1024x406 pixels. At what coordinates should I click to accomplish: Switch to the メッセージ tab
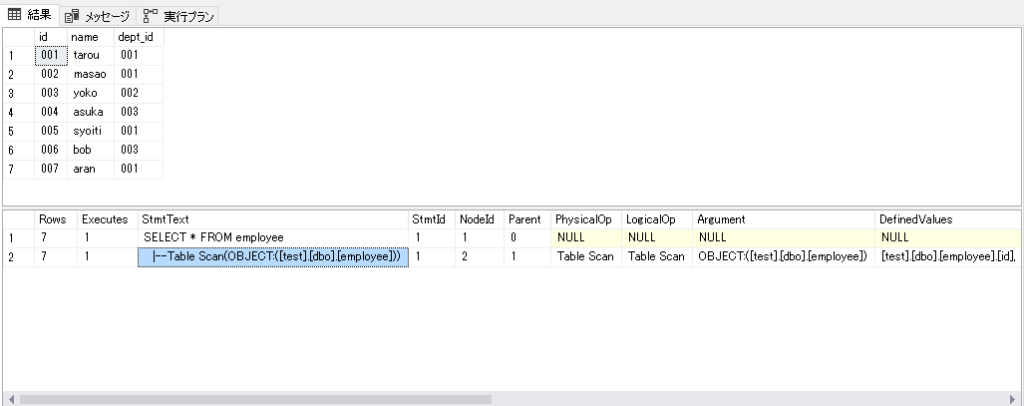point(98,16)
